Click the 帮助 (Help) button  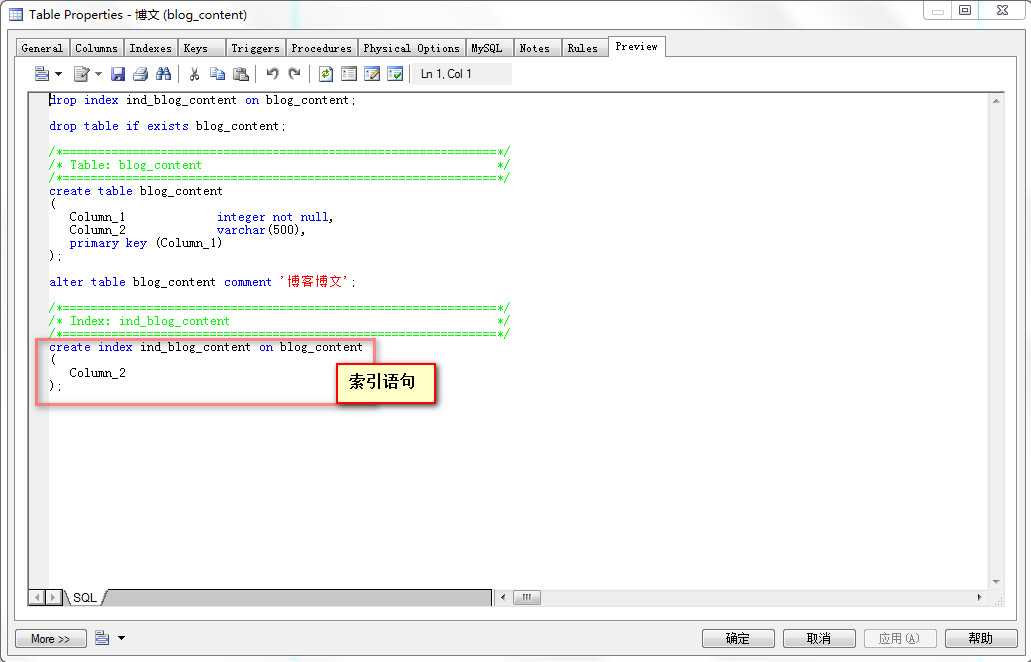pyautogui.click(x=980, y=638)
